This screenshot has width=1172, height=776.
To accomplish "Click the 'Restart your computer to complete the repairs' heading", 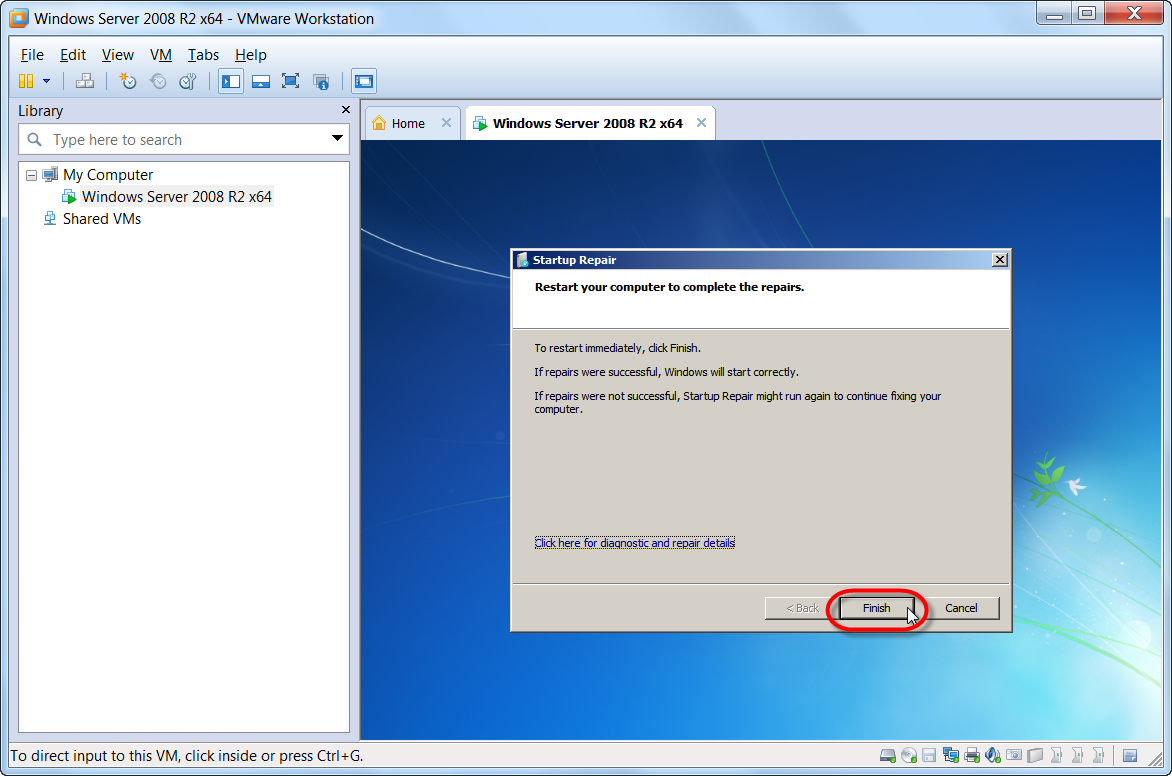I will (669, 287).
